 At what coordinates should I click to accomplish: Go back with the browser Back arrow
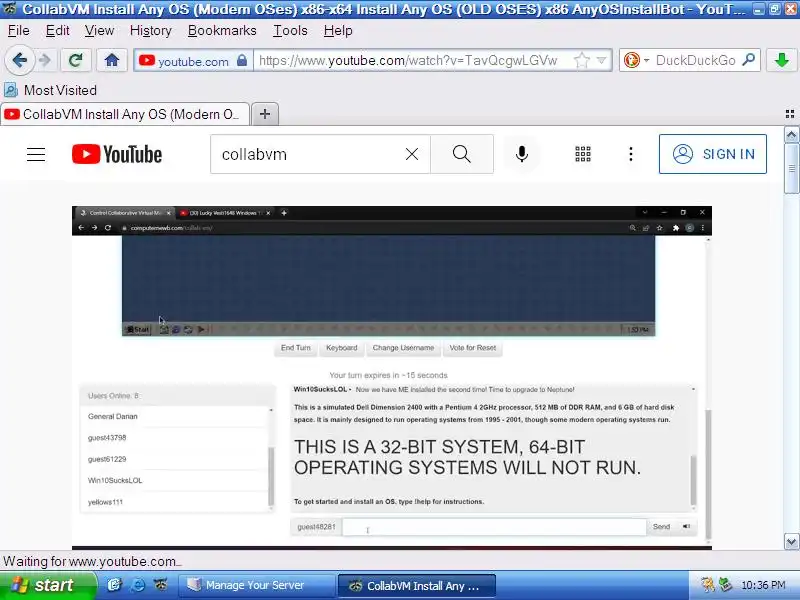coord(19,61)
